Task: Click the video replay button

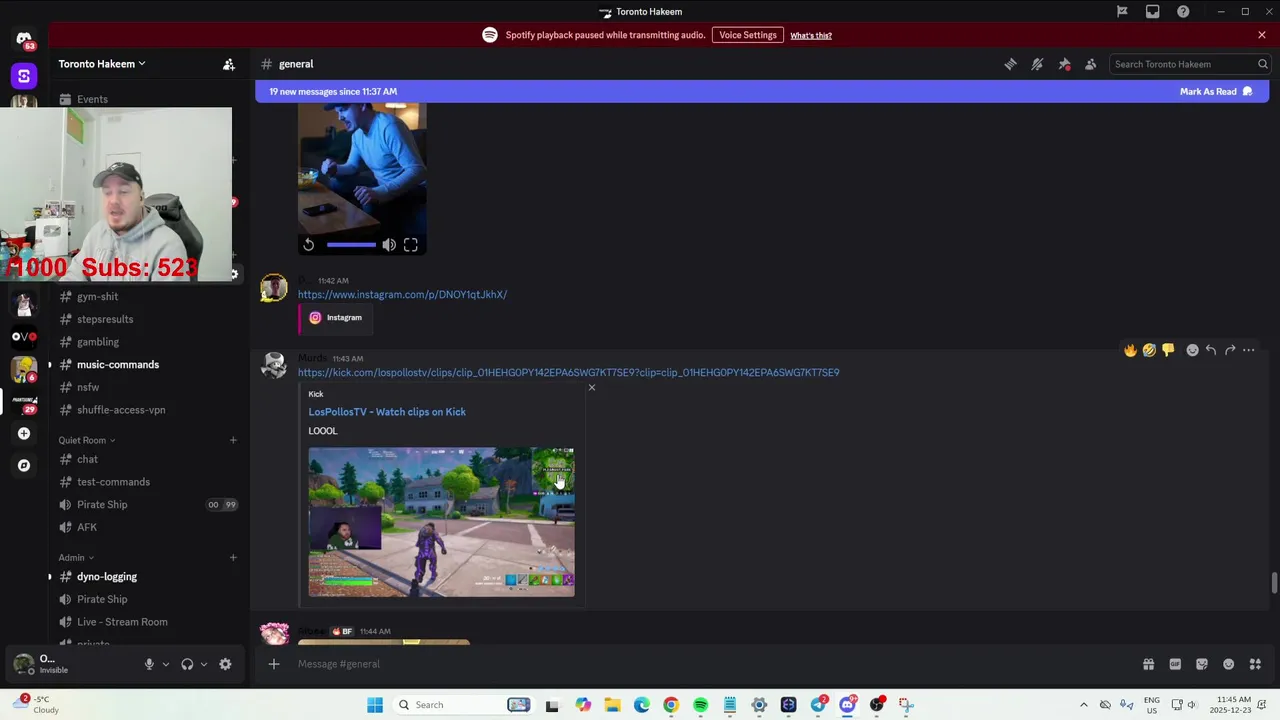Action: (x=308, y=245)
